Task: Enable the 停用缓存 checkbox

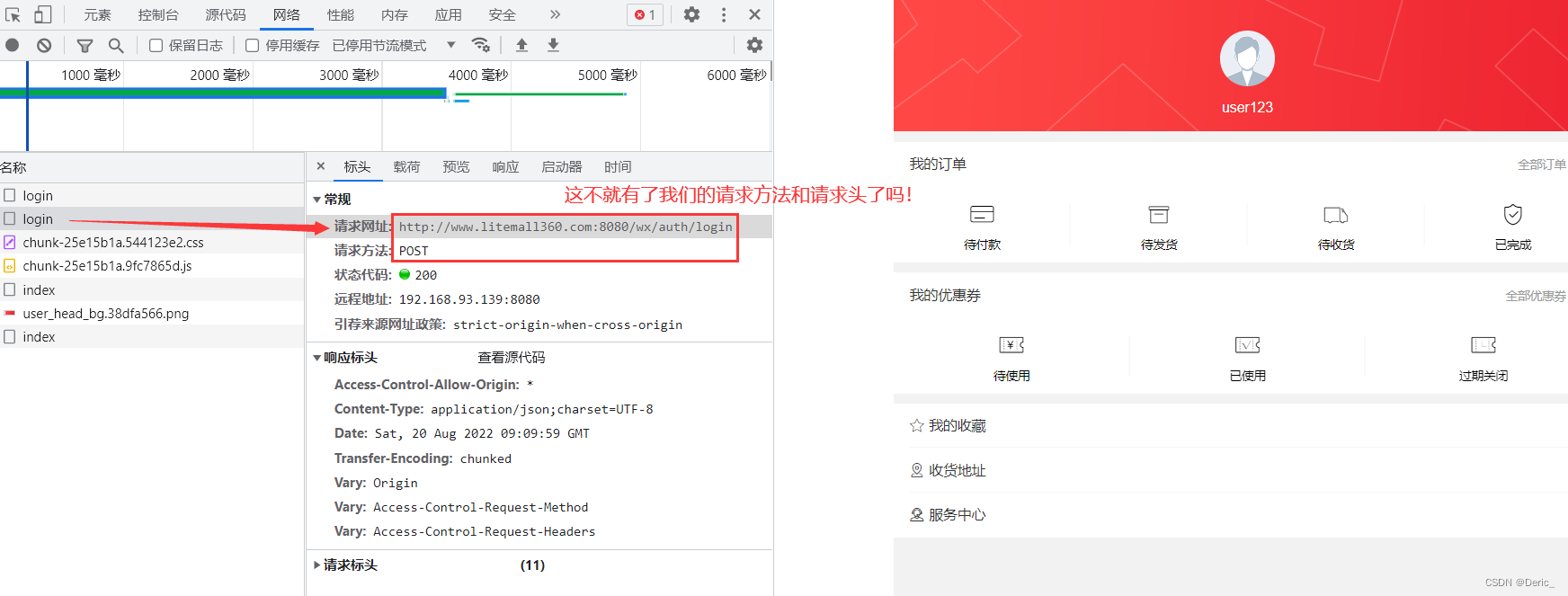Action: pos(253,45)
